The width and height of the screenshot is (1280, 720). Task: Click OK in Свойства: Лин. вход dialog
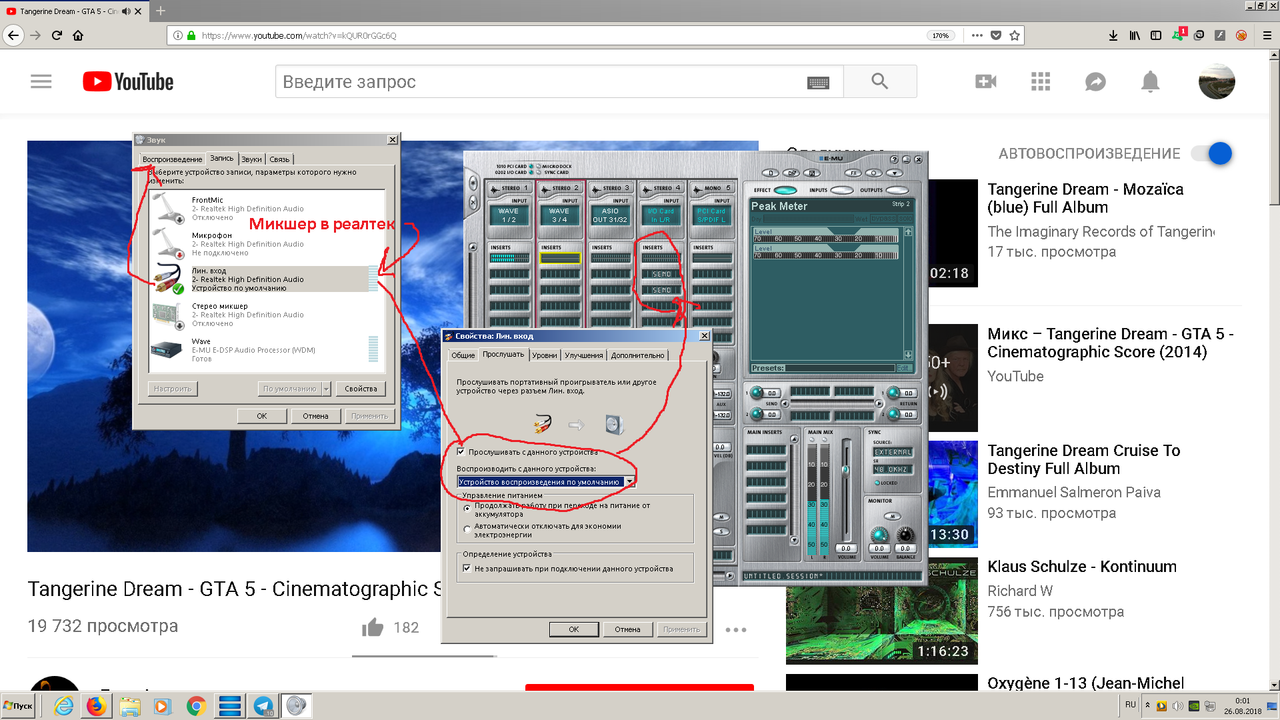(574, 629)
